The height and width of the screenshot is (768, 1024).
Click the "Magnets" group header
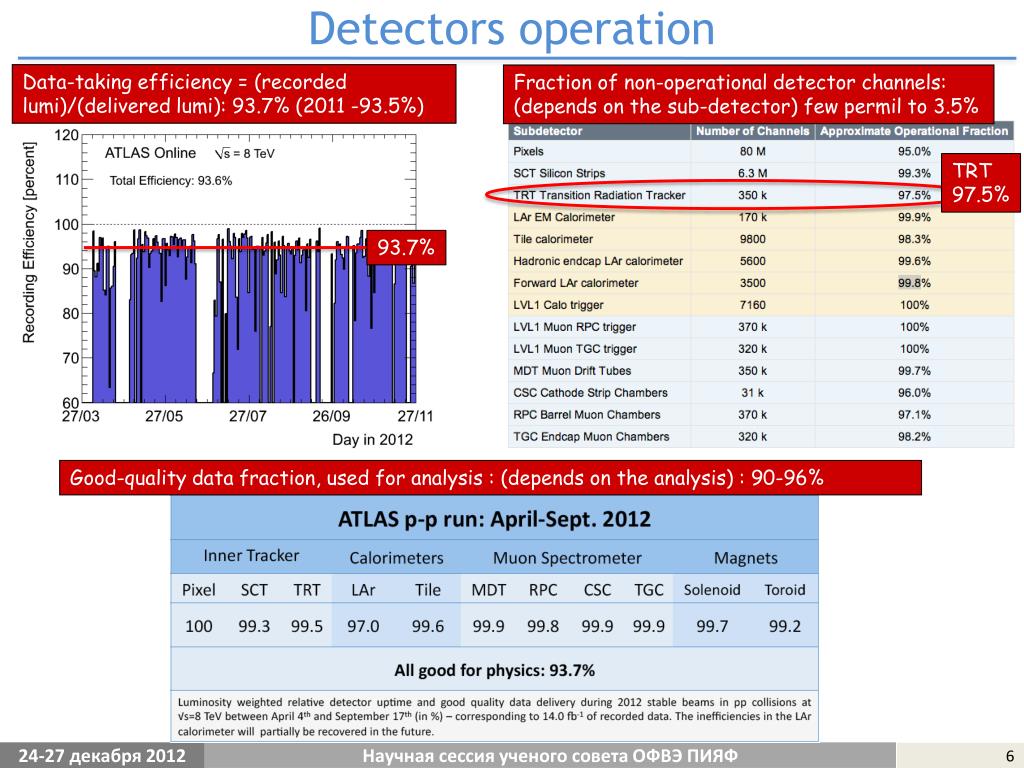[x=746, y=558]
